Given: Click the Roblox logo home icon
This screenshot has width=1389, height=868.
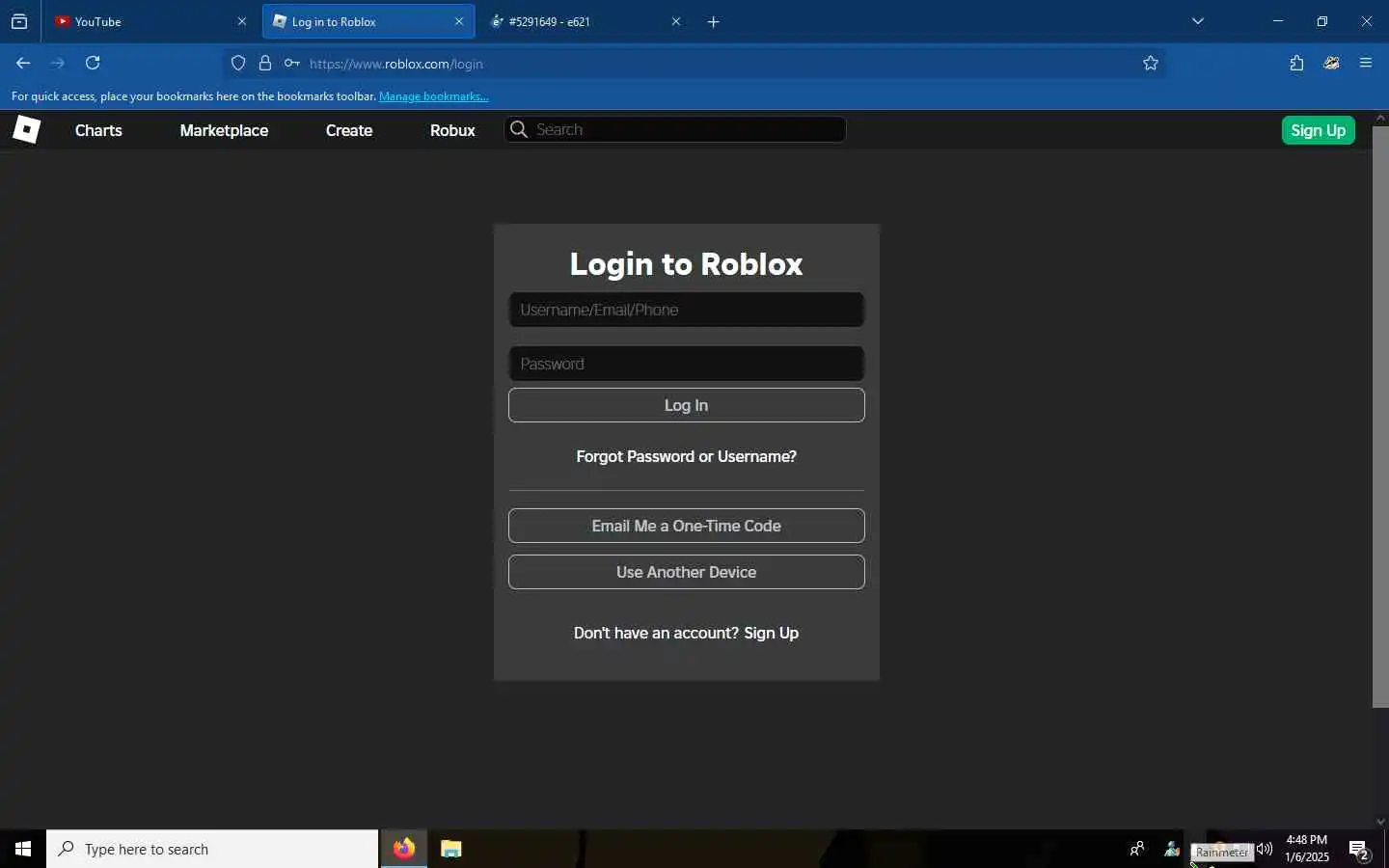Looking at the screenshot, I should coord(26,129).
